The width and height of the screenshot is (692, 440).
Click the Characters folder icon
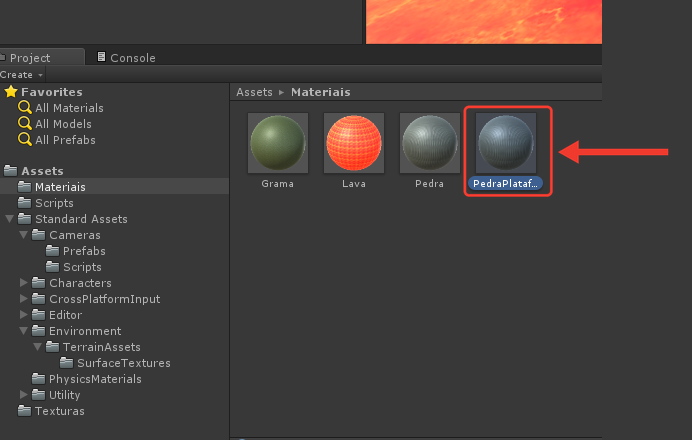[x=38, y=282]
